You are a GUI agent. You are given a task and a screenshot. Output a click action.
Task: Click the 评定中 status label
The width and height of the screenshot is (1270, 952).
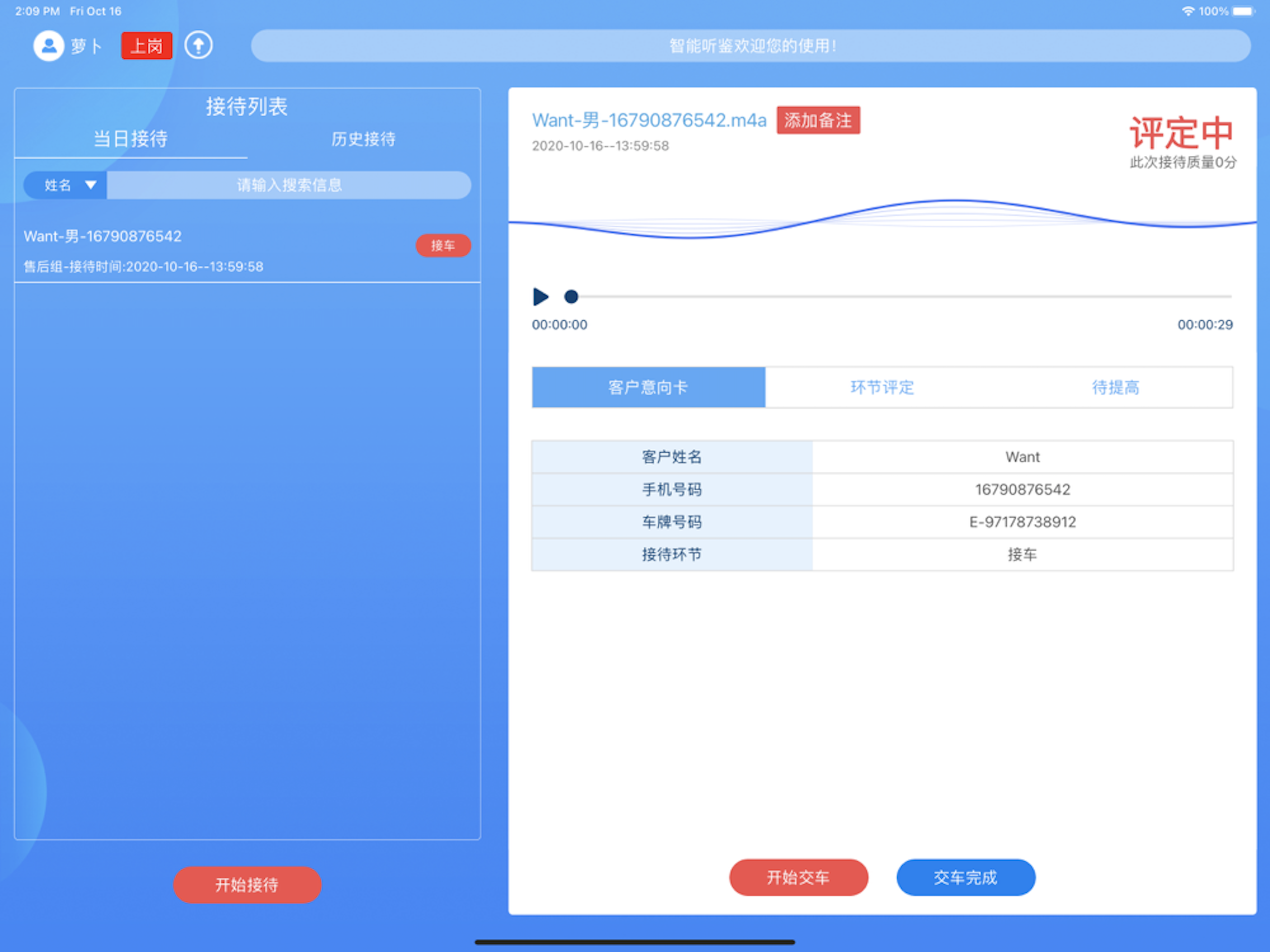1182,133
